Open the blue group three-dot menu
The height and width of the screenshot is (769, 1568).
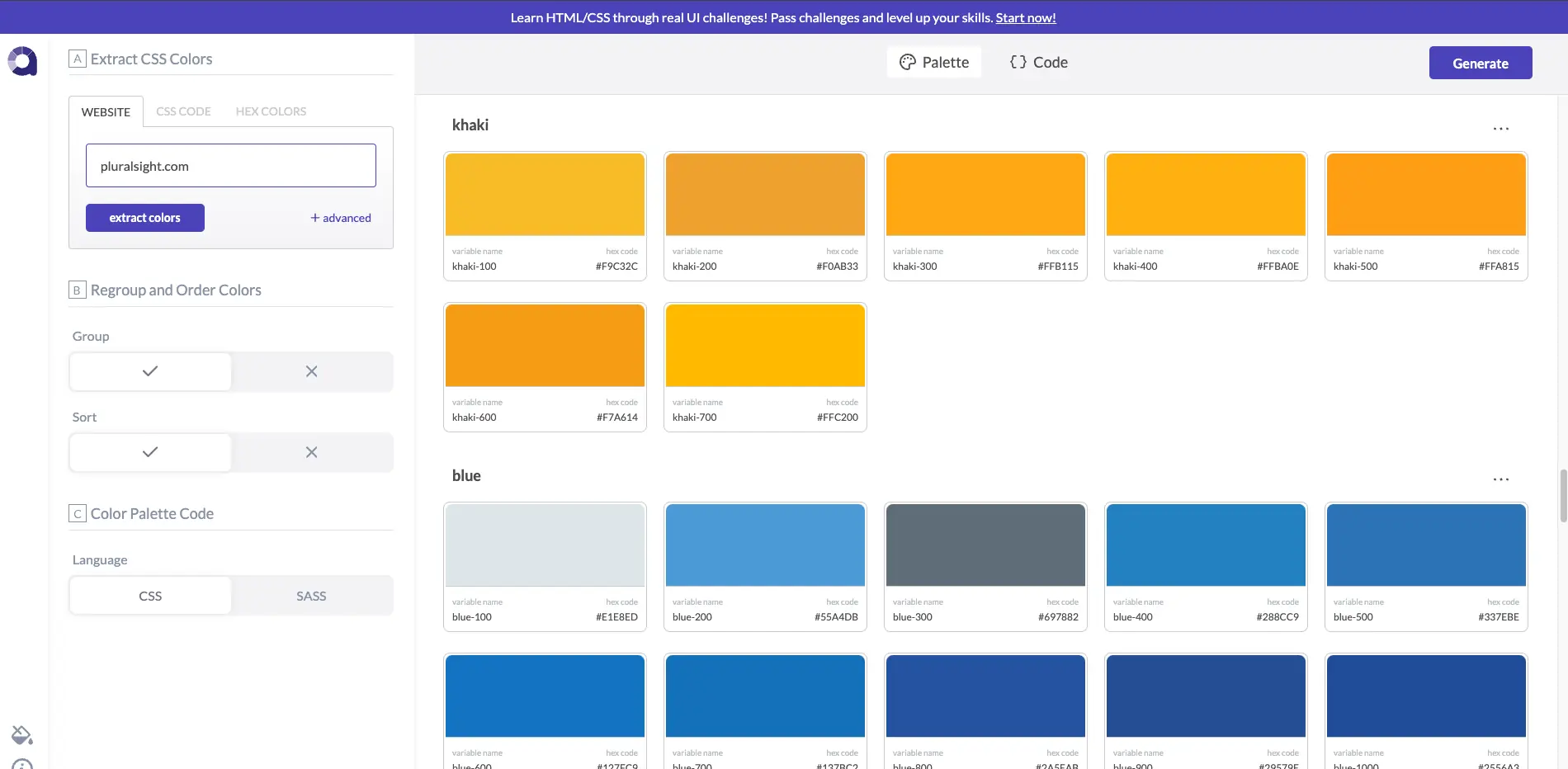1501,479
